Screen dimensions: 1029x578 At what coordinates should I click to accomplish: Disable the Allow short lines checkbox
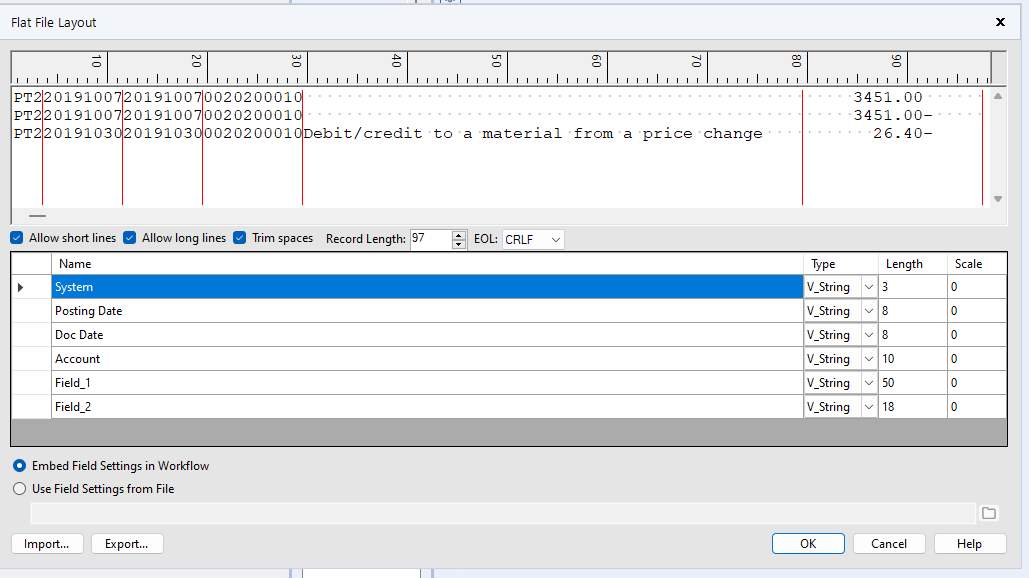pos(16,238)
